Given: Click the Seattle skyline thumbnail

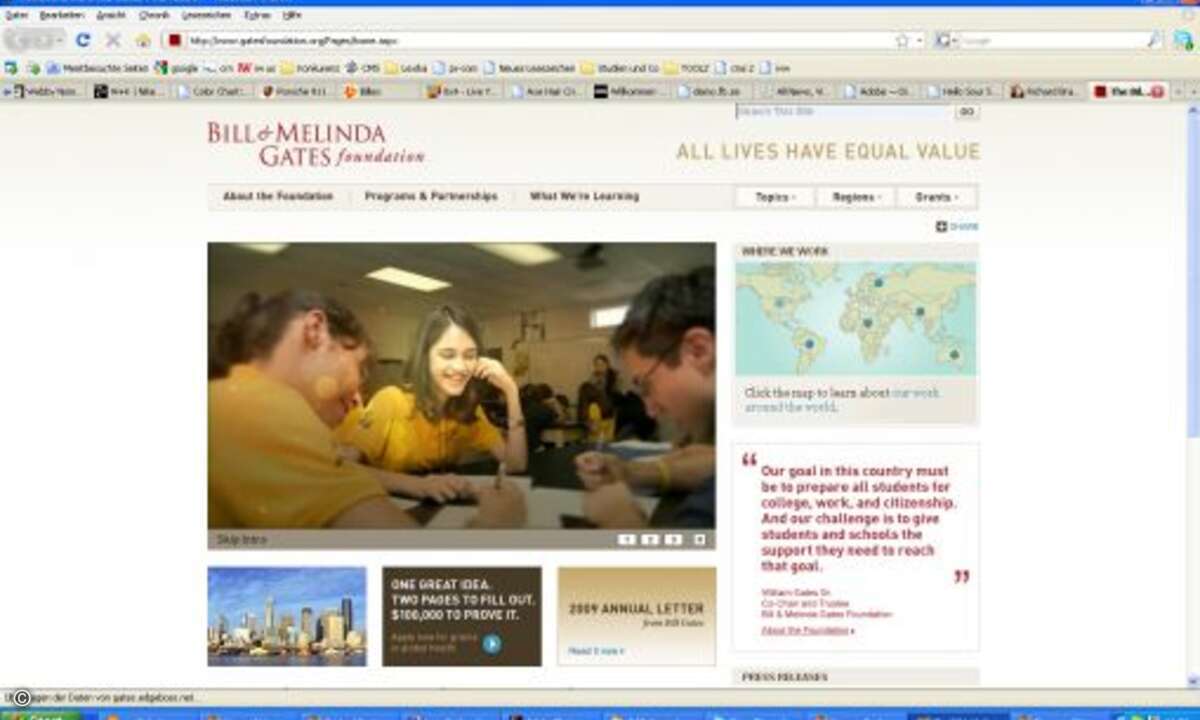Looking at the screenshot, I should click(x=287, y=617).
